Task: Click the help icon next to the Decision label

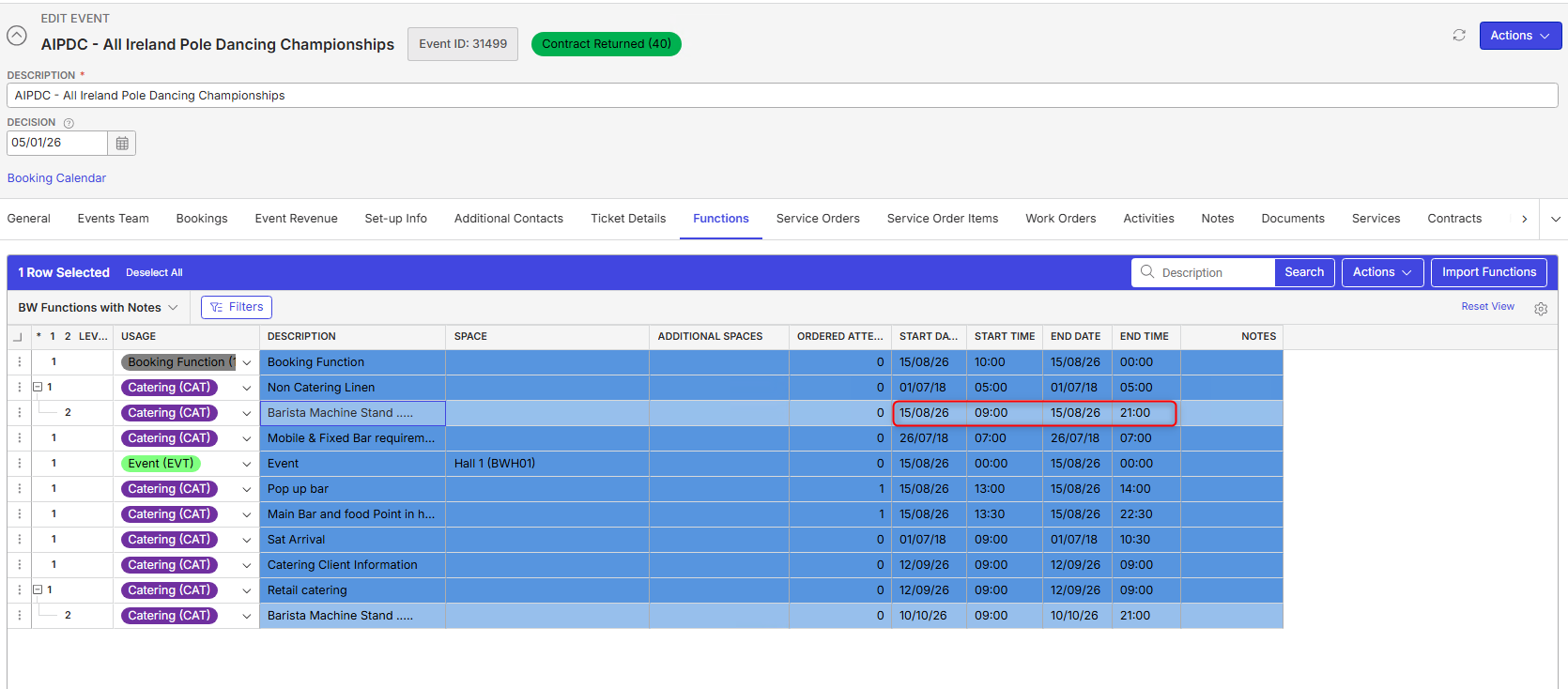Action: tap(69, 123)
